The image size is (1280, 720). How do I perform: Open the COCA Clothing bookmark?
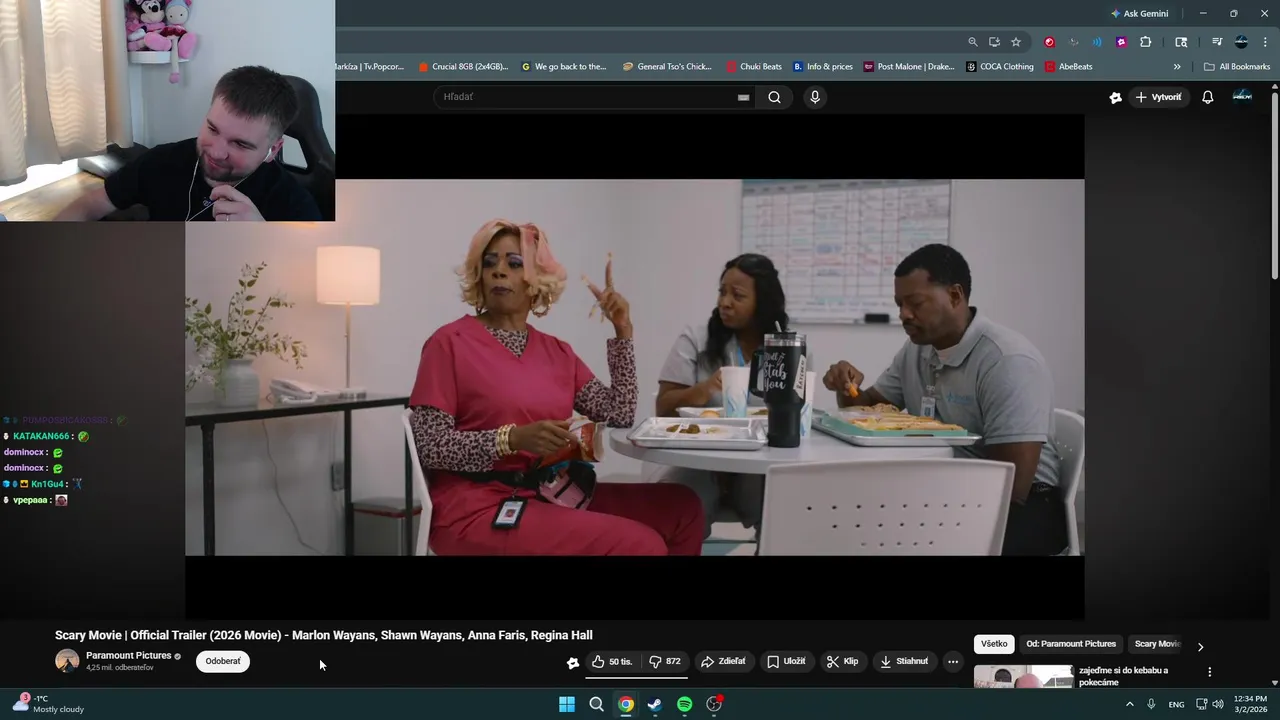click(1000, 67)
